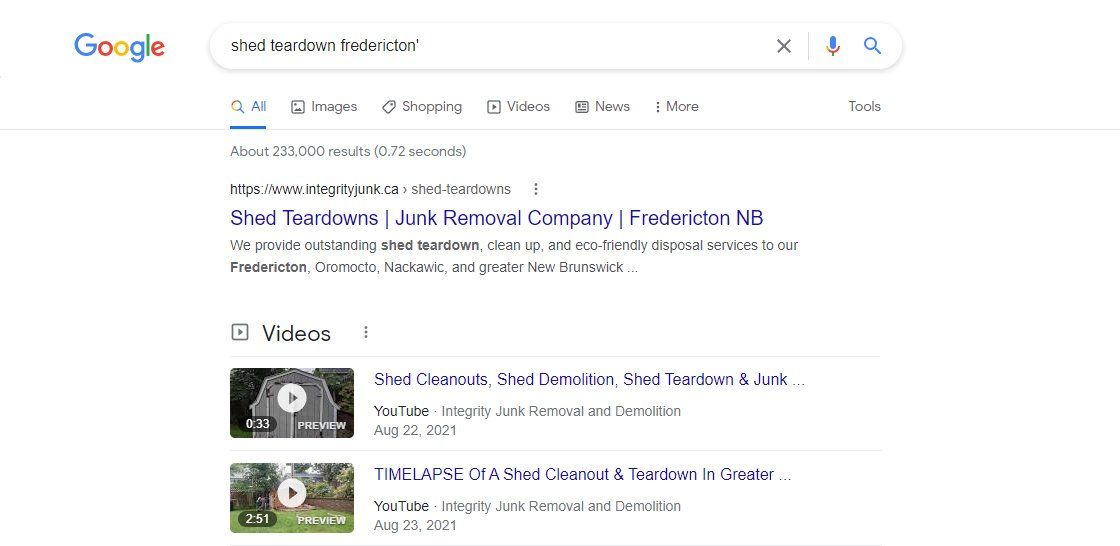Click 'About 233,000 results' stats text
1120x546 pixels.
(x=348, y=152)
